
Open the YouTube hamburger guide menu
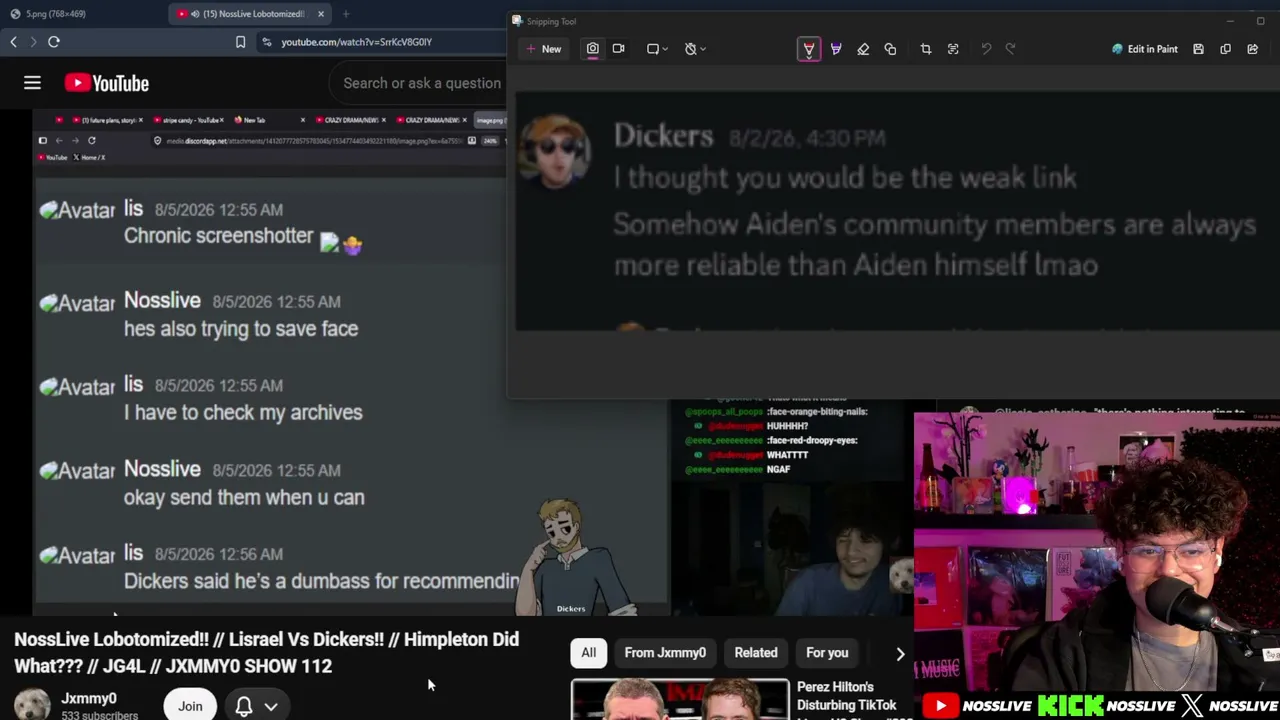coord(32,83)
